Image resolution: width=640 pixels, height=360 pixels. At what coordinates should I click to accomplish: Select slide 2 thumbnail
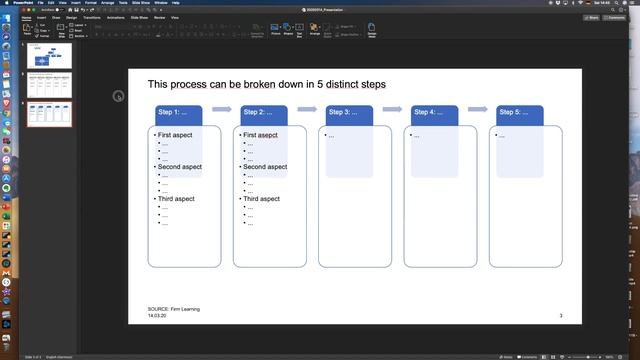pos(49,85)
